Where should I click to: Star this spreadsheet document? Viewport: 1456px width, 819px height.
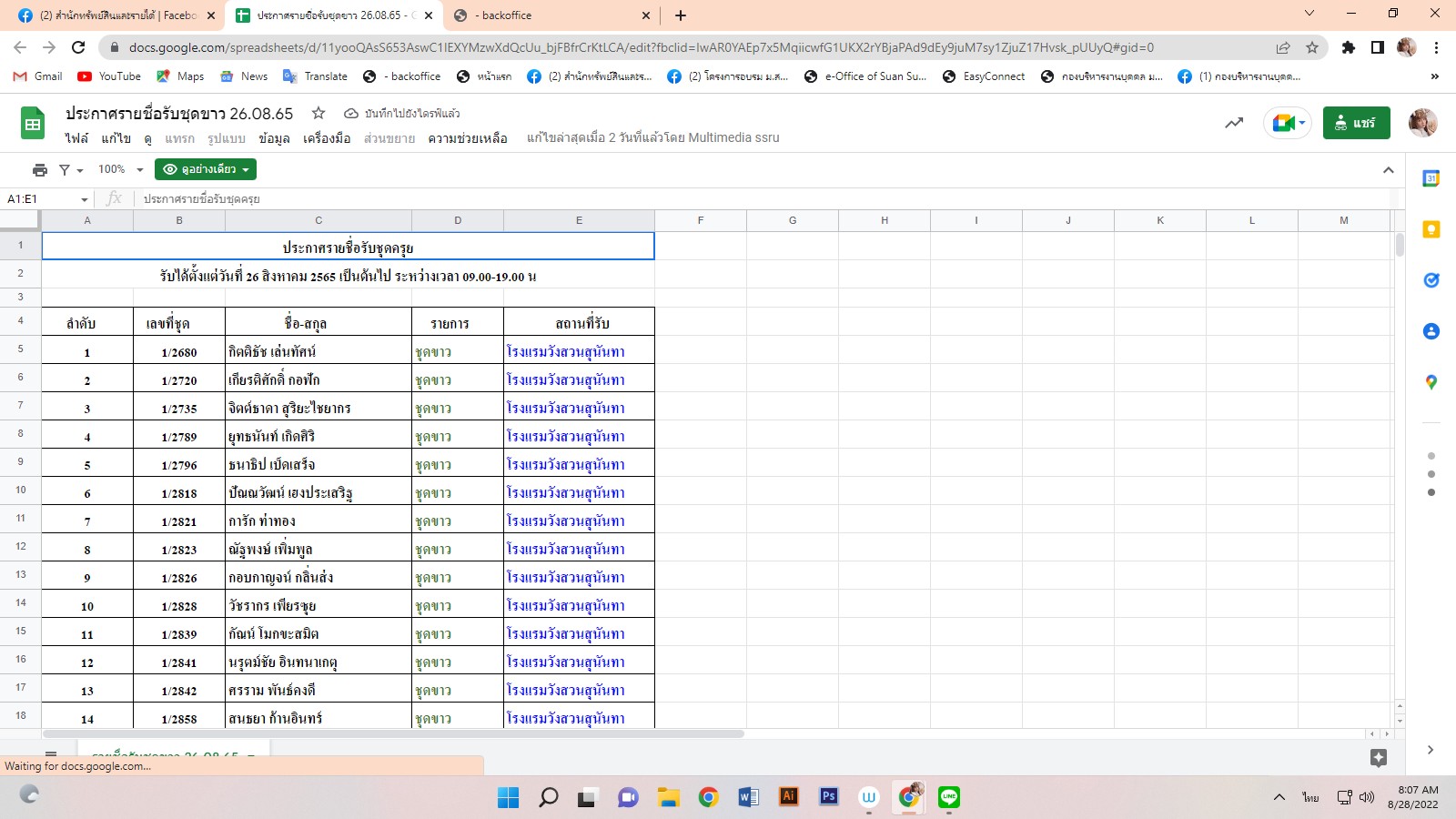[x=318, y=114]
